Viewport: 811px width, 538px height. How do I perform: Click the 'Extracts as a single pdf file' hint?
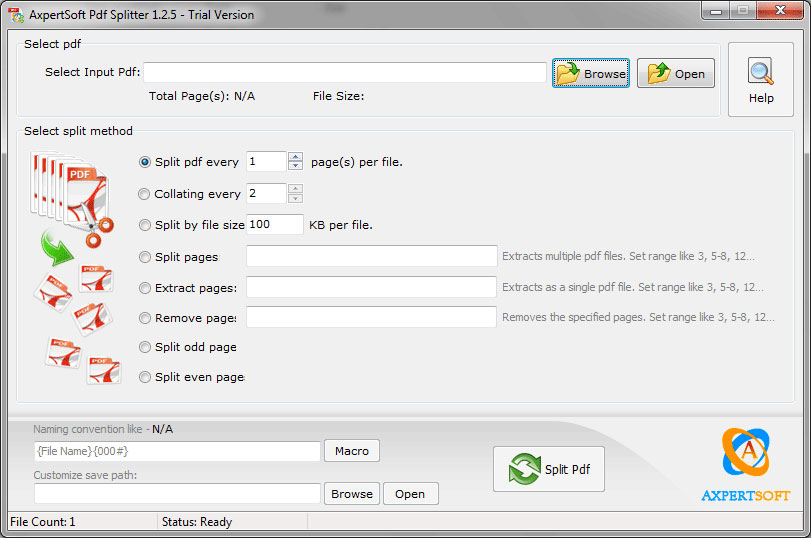click(633, 287)
